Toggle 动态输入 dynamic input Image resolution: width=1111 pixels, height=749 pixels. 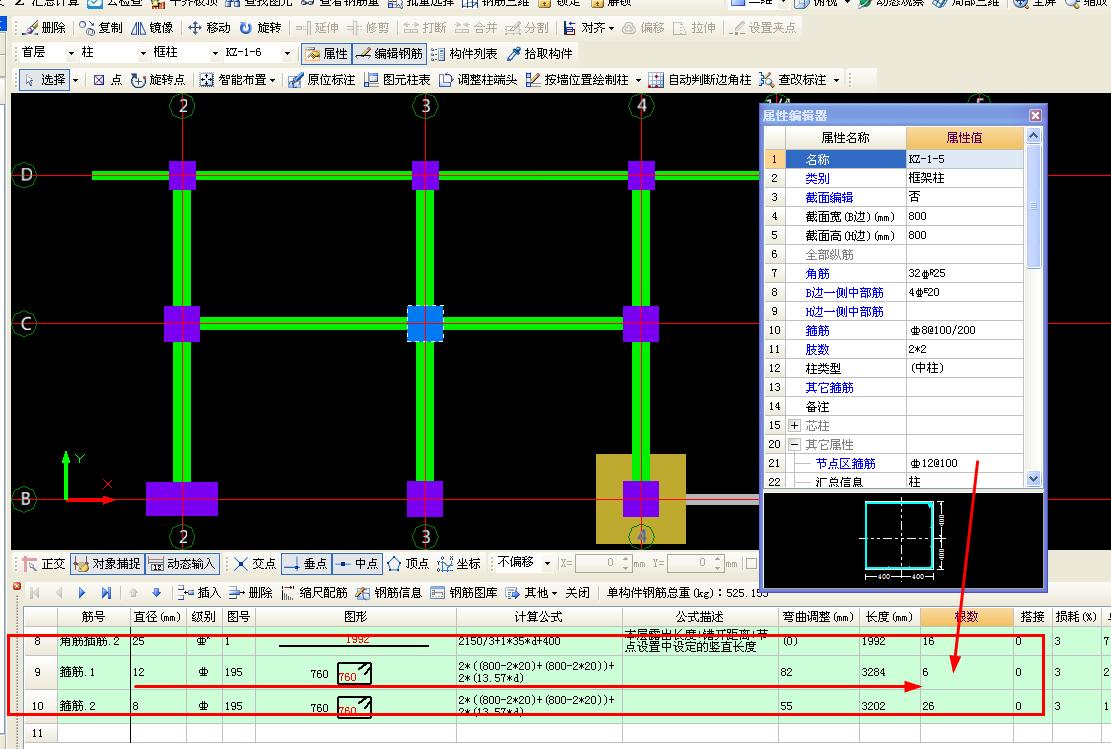tap(182, 564)
